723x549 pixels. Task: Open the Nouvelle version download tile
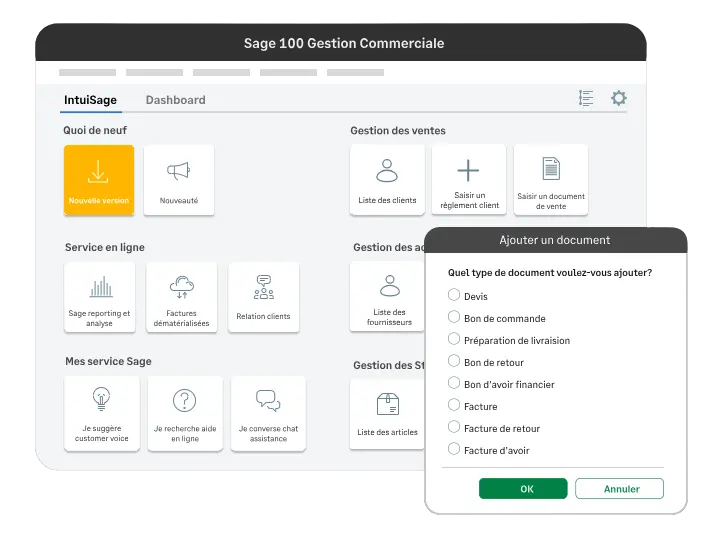point(99,180)
